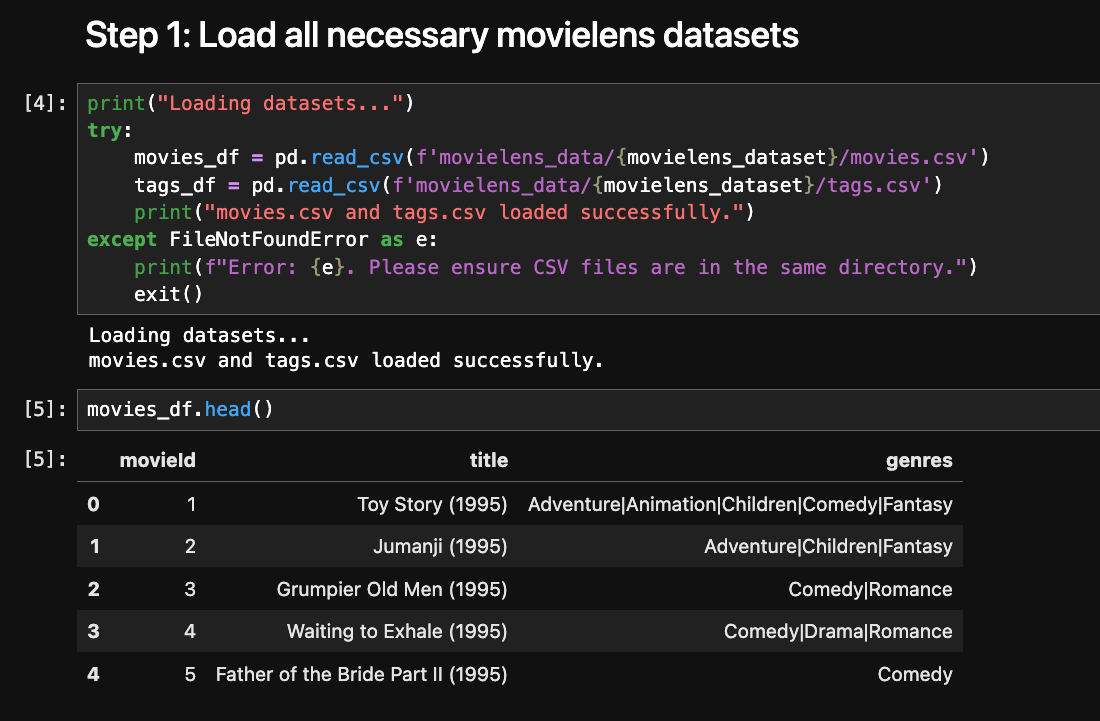Click the Comedy|Drama|Romance genres cell
This screenshot has height=721, width=1100.
pyautogui.click(x=837, y=631)
